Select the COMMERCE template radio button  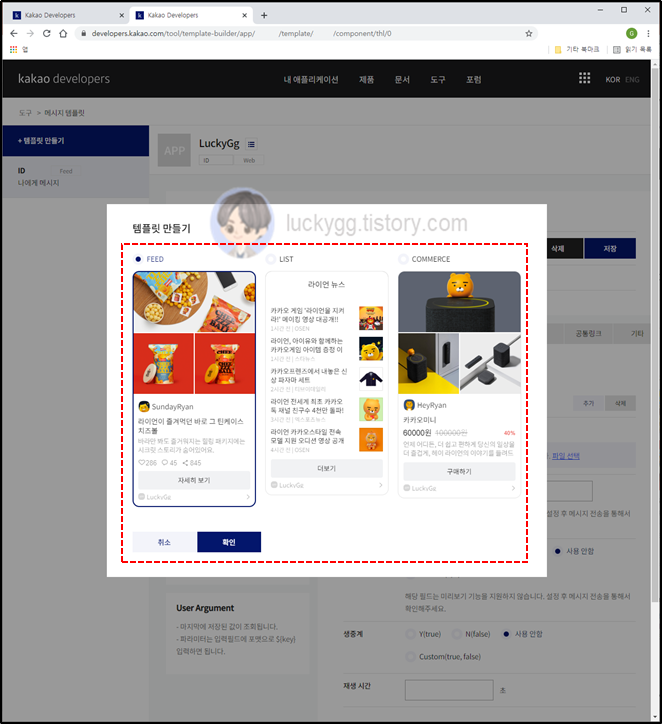403,259
